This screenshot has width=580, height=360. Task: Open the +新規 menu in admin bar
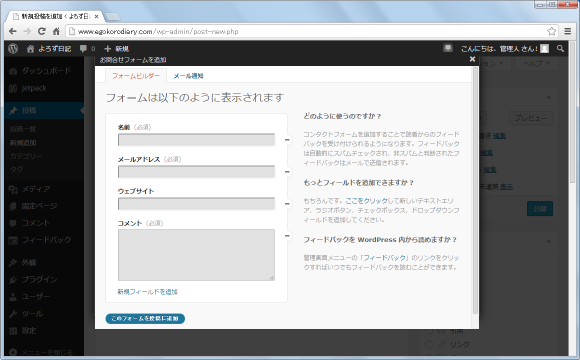[x=117, y=48]
